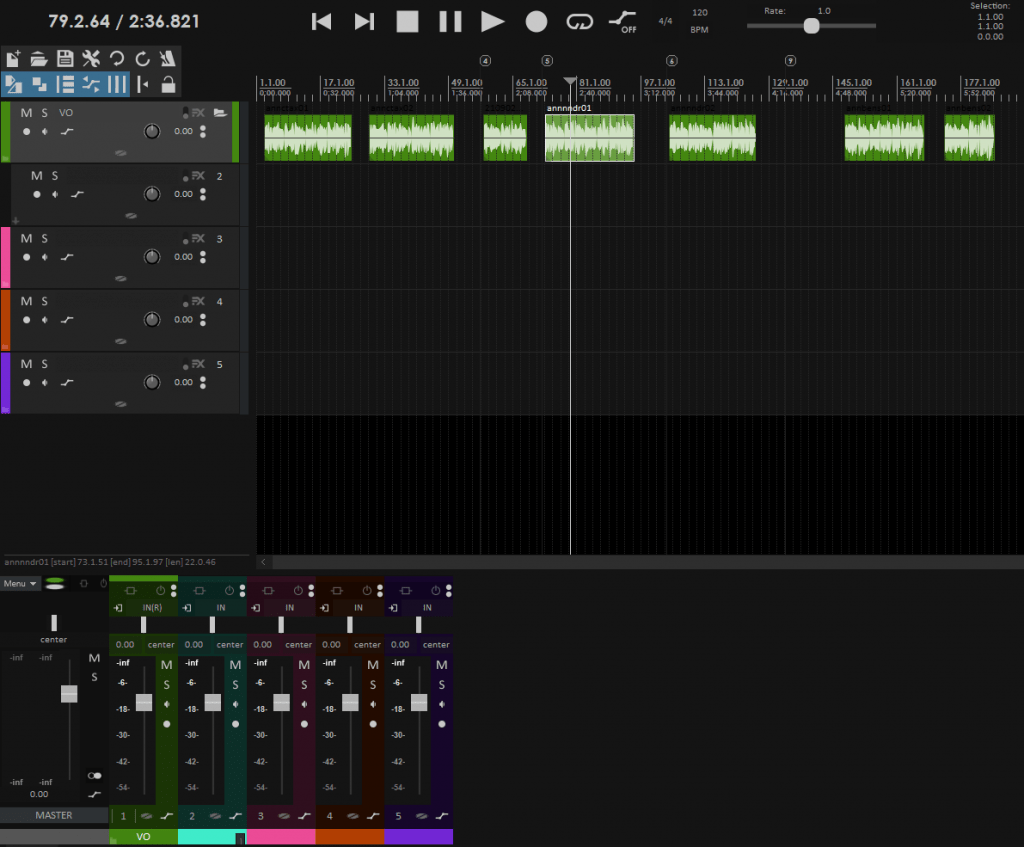Viewport: 1024px width, 847px height.
Task: Toggle the metronome icon in the toolbar
Action: (168, 59)
